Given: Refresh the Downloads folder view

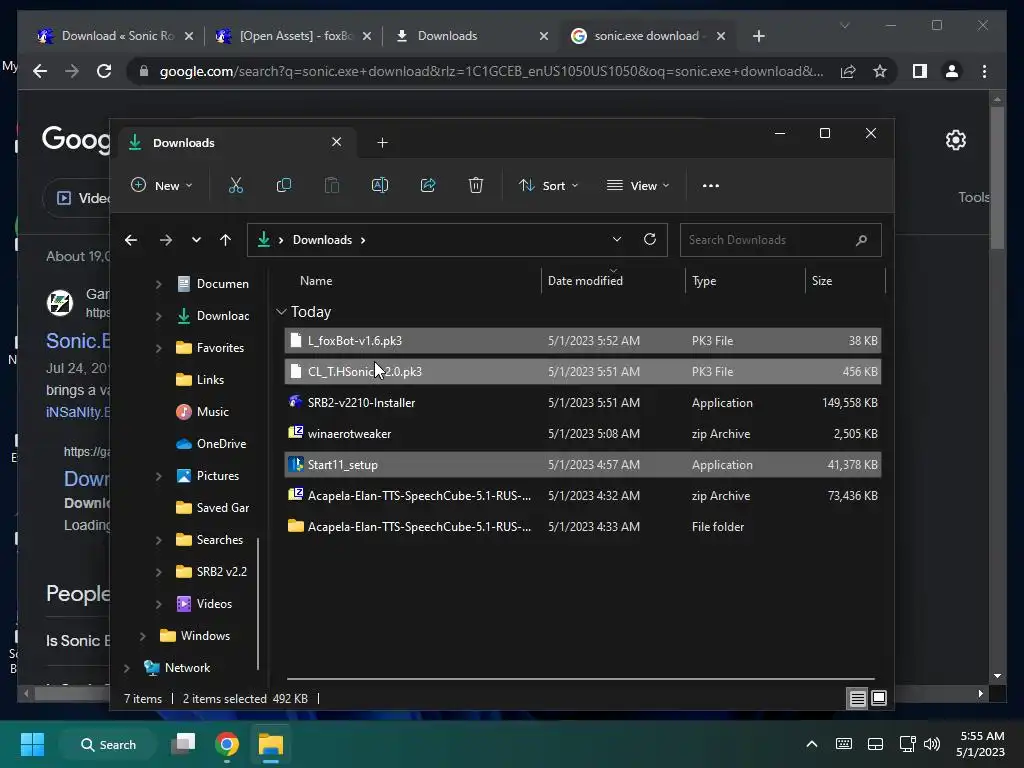Looking at the screenshot, I should (650, 239).
